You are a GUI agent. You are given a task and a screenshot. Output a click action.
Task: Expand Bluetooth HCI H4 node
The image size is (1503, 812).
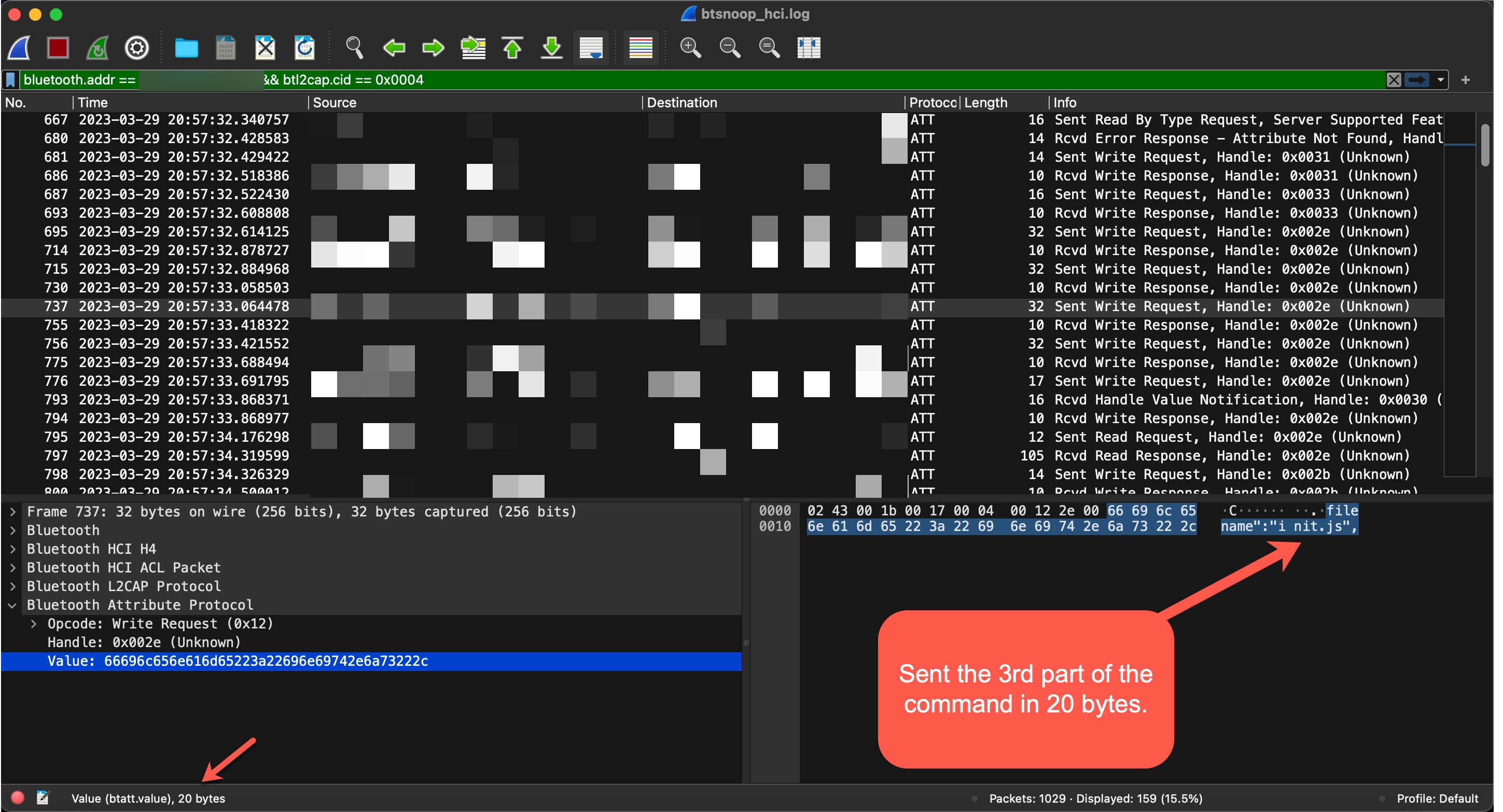[x=13, y=549]
